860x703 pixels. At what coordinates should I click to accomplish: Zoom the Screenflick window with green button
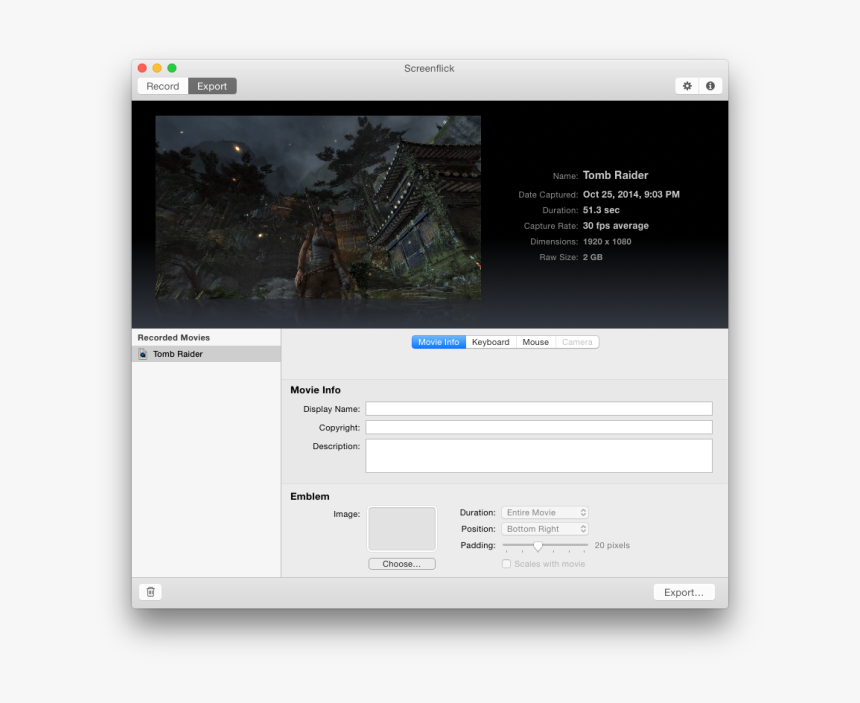[172, 68]
